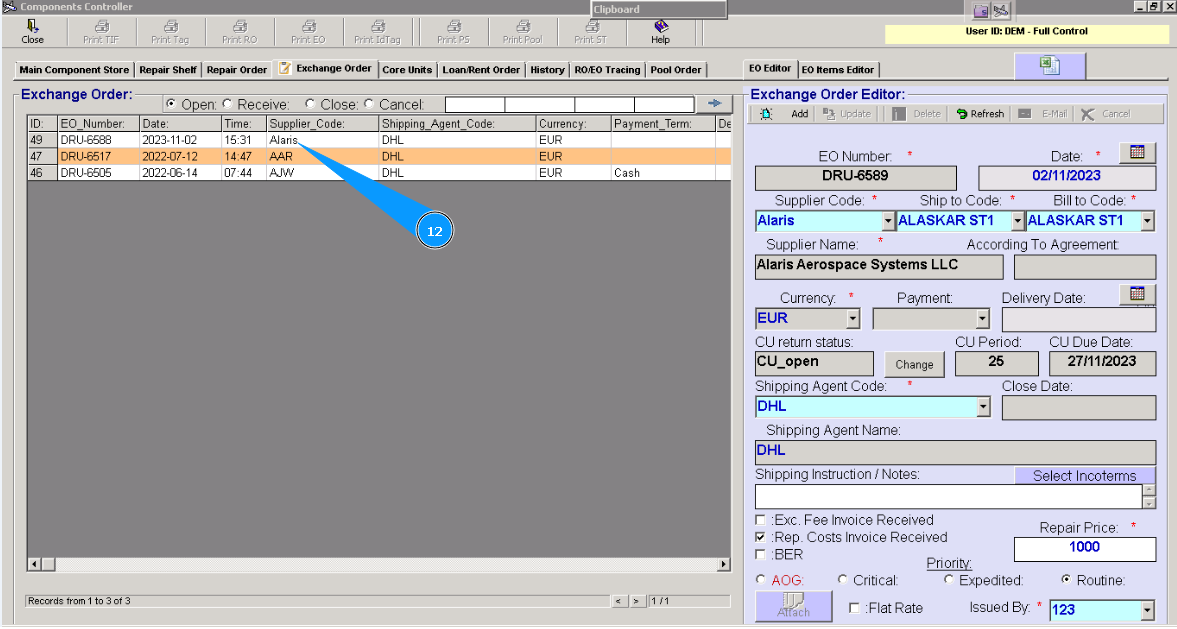
Task: Tick the BER checkbox
Action: pyautogui.click(x=760, y=554)
